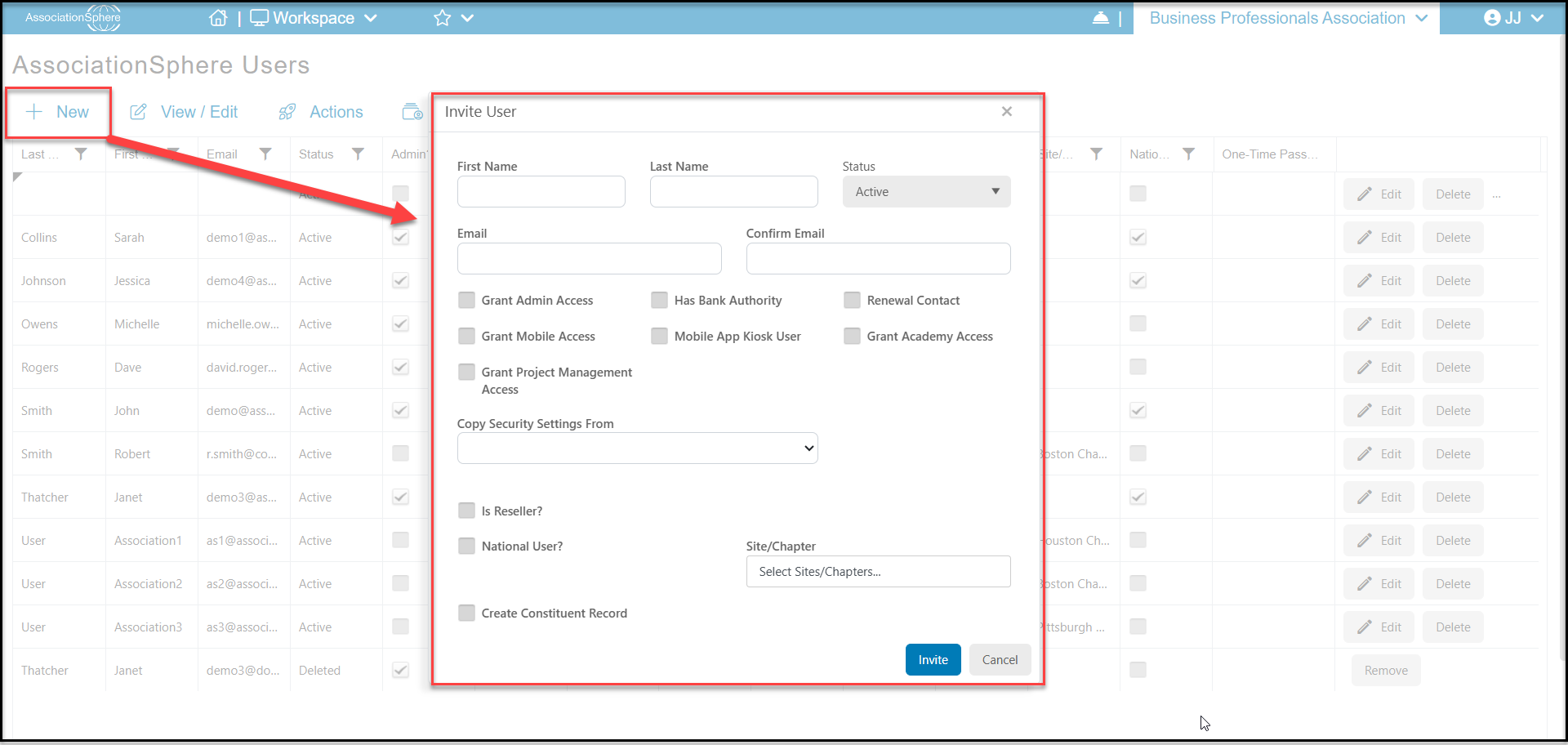The height and width of the screenshot is (745, 1568).
Task: Click the Last Name input field
Action: 734,192
